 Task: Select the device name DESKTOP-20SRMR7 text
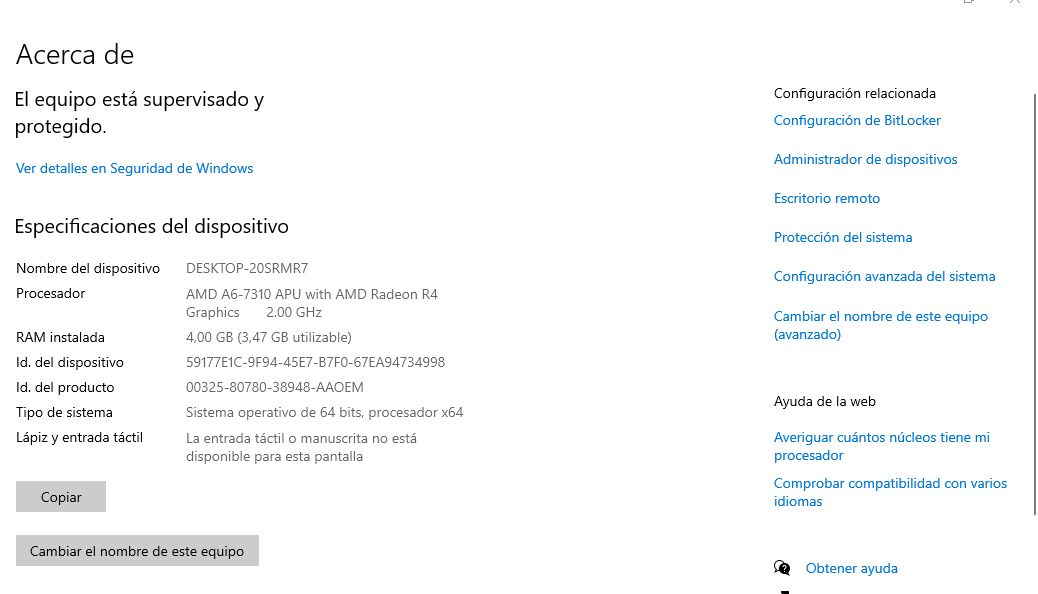point(247,268)
